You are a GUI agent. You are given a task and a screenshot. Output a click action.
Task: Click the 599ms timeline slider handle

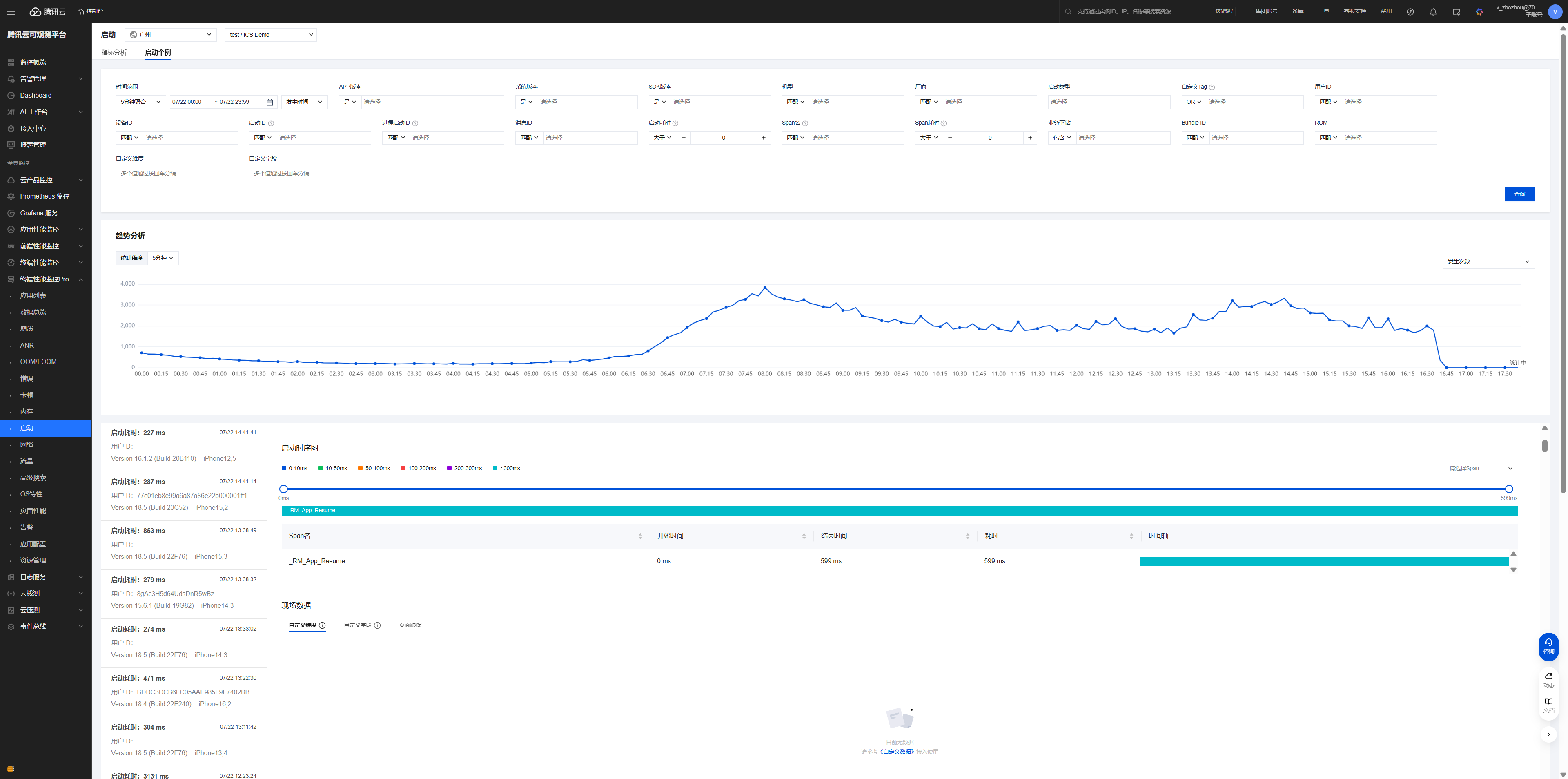pyautogui.click(x=1509, y=489)
